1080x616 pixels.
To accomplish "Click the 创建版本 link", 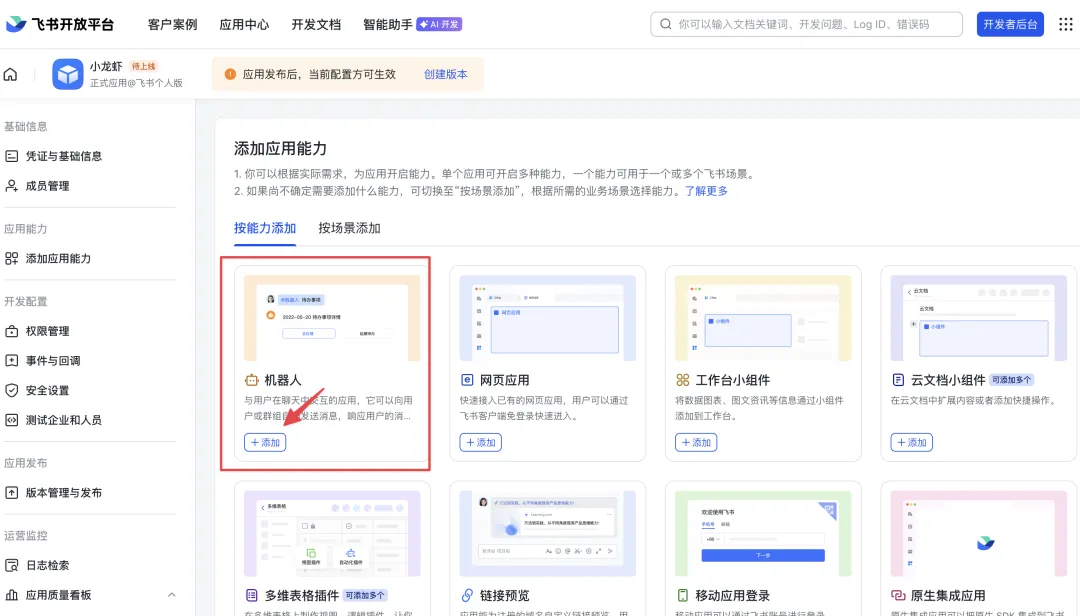I will (x=446, y=74).
